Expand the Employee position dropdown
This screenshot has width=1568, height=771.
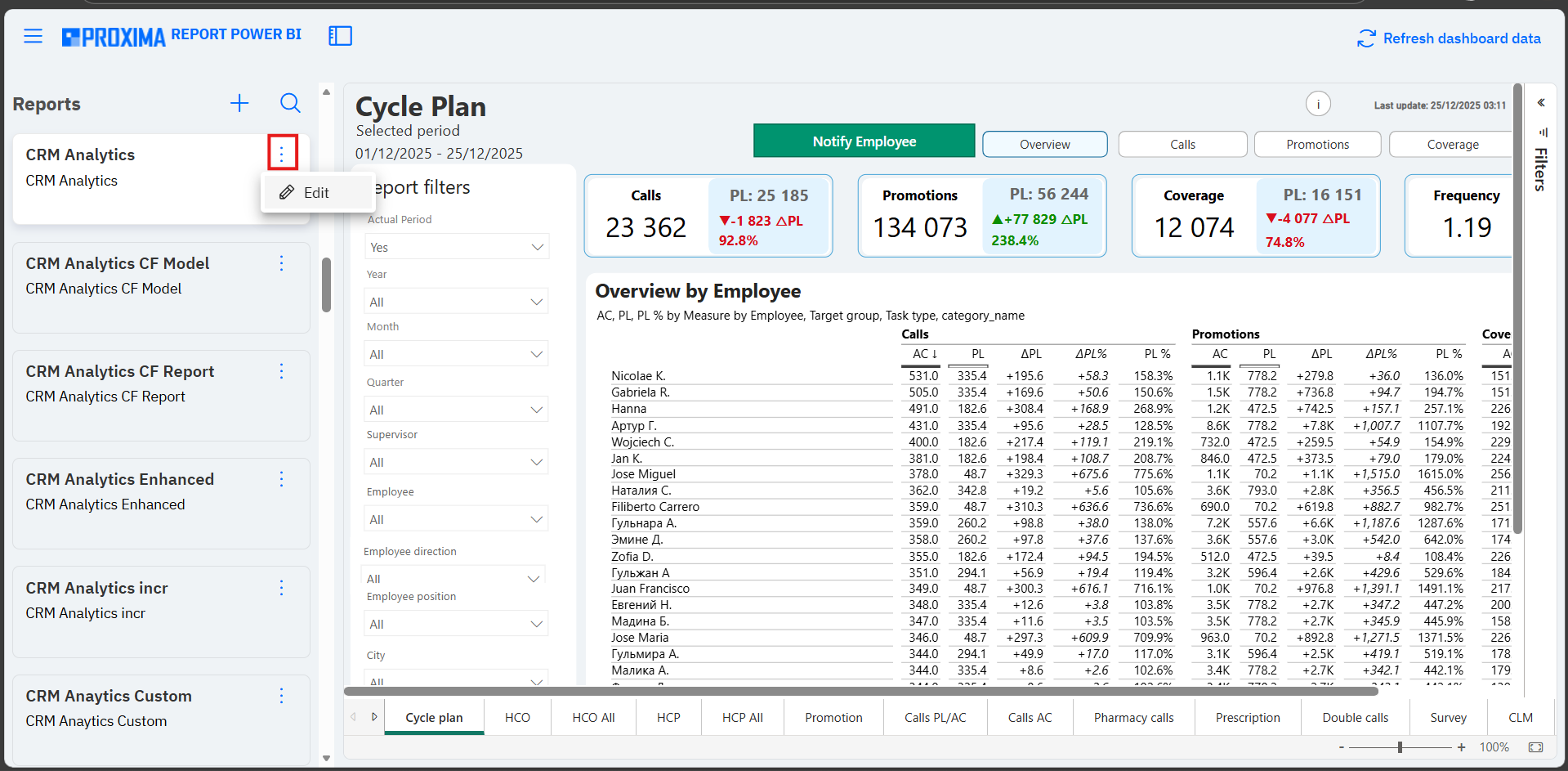coord(456,624)
